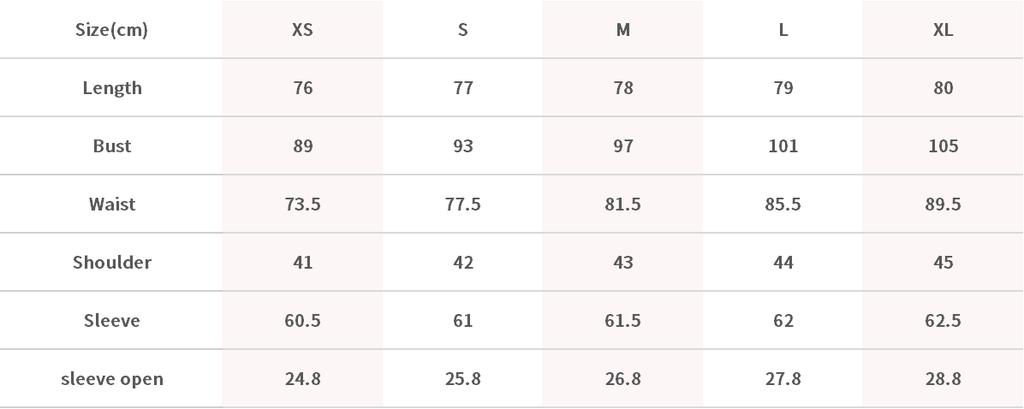This screenshot has height=409, width=1024.
Task: Click the Sleeve value 61 for size S
Action: click(462, 321)
